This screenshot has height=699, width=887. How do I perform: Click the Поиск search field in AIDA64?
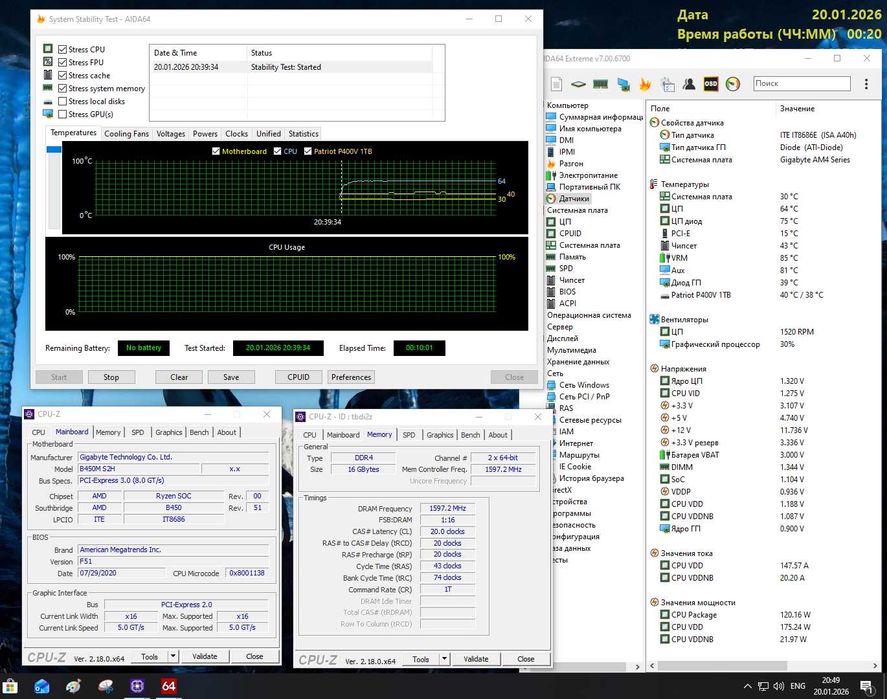coord(802,84)
